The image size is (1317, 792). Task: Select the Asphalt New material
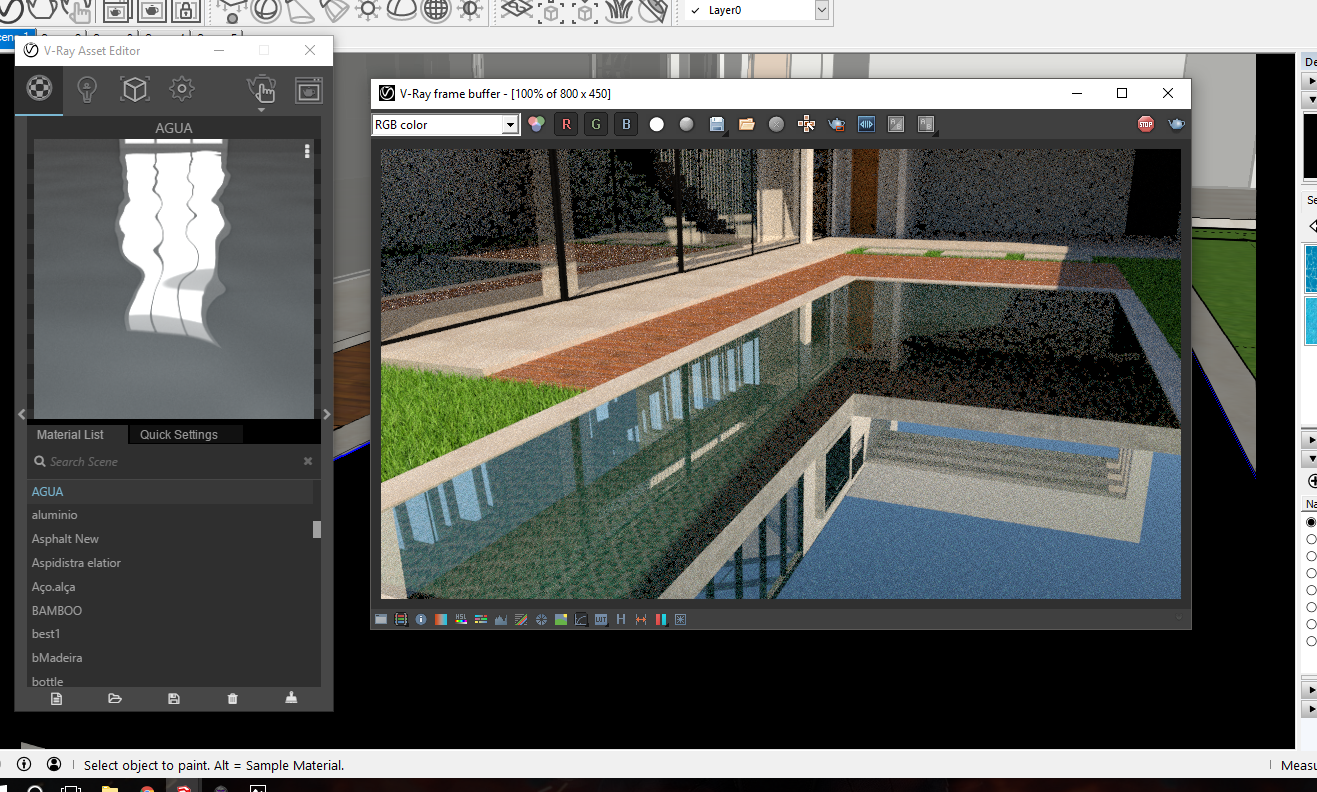[x=65, y=539]
